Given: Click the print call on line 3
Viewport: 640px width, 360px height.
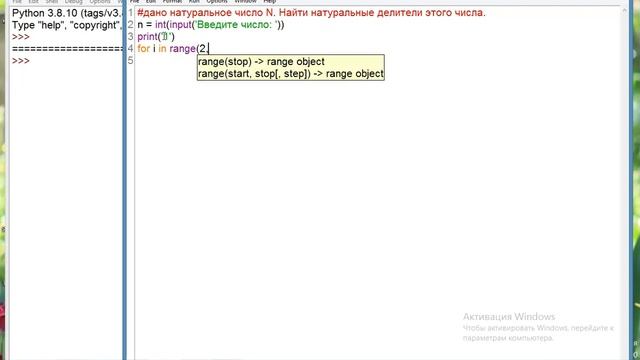Looking at the screenshot, I should click(x=156, y=37).
